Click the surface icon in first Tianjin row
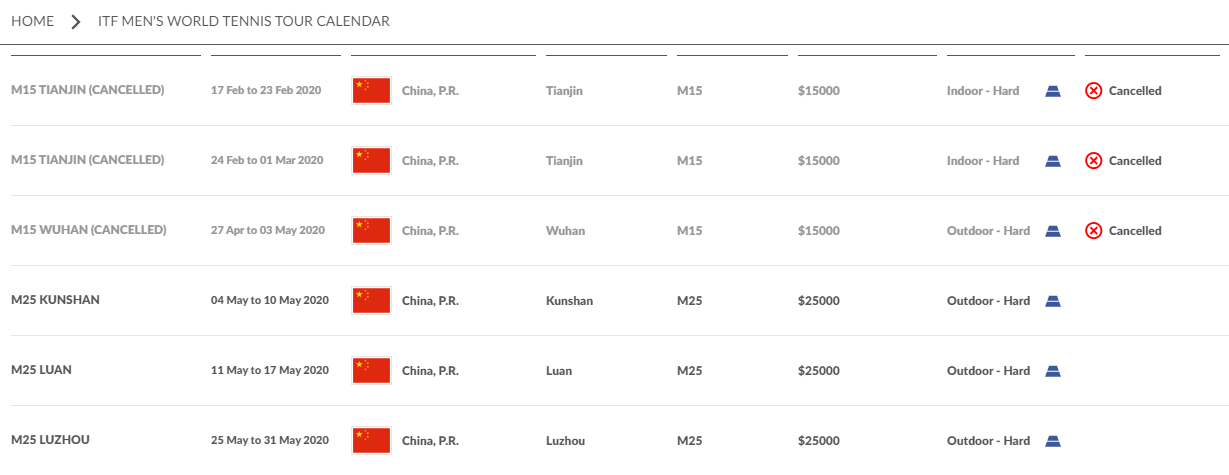Viewport: 1229px width, 475px height. (x=1052, y=91)
